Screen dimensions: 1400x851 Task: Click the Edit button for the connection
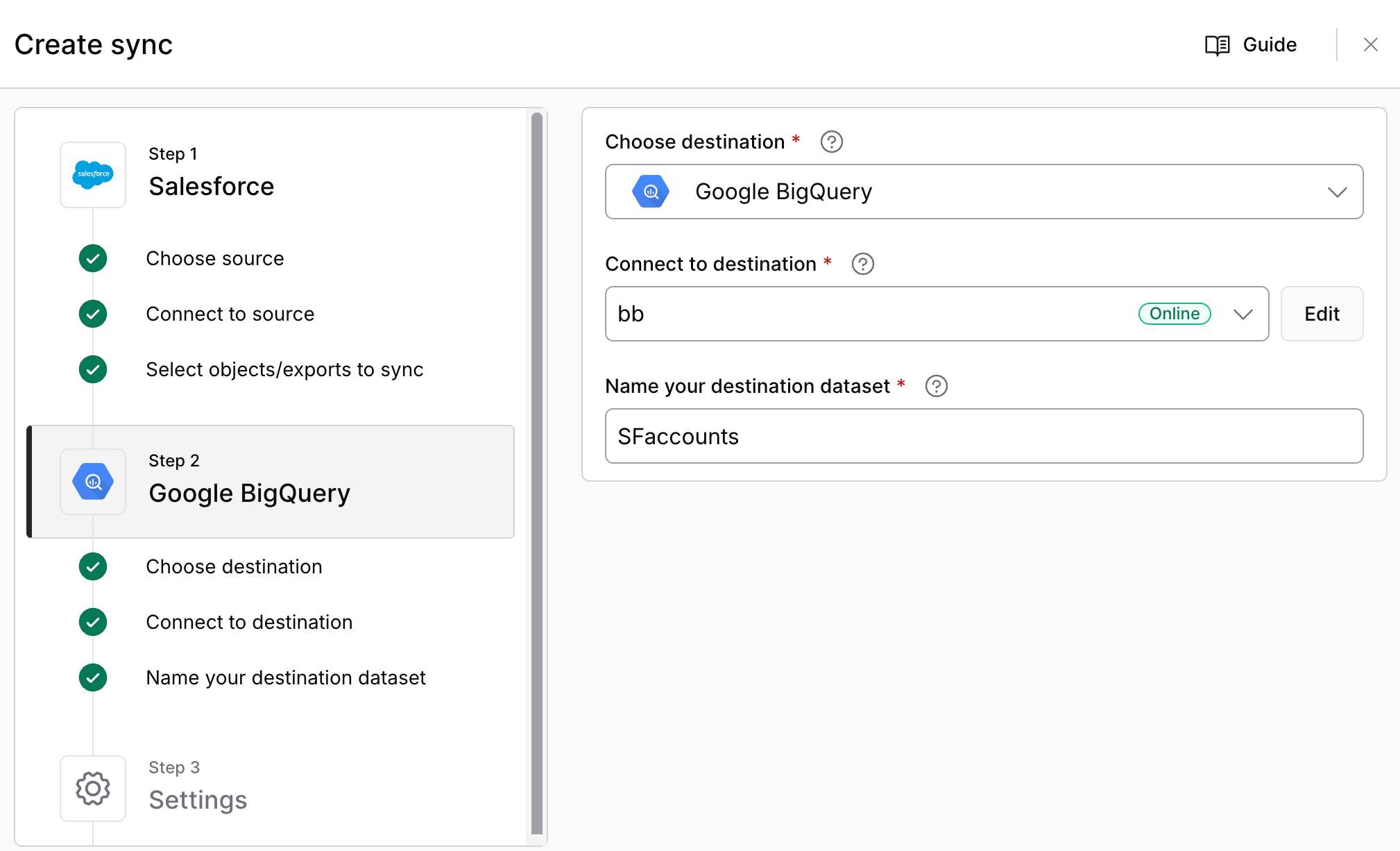click(x=1322, y=314)
